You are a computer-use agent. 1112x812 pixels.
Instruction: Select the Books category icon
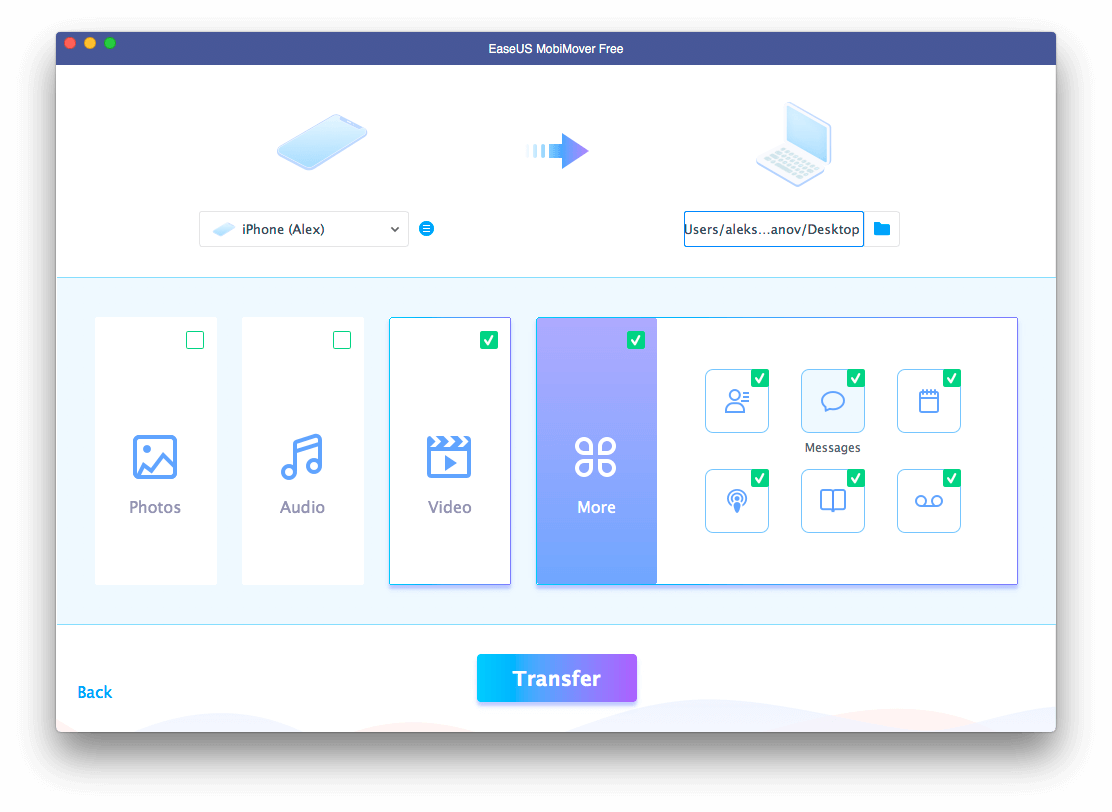(833, 501)
